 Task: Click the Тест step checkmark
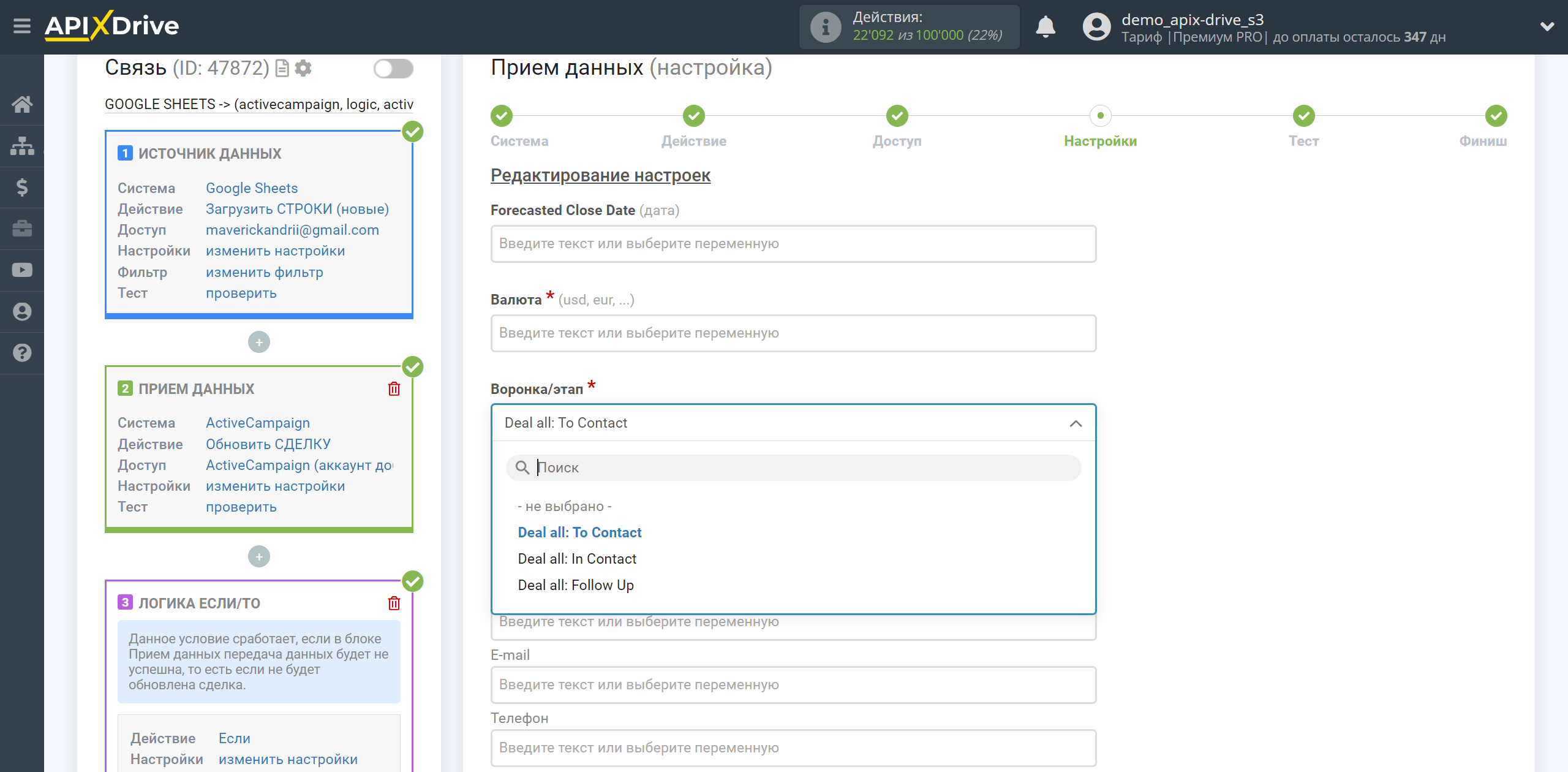[x=1304, y=115]
